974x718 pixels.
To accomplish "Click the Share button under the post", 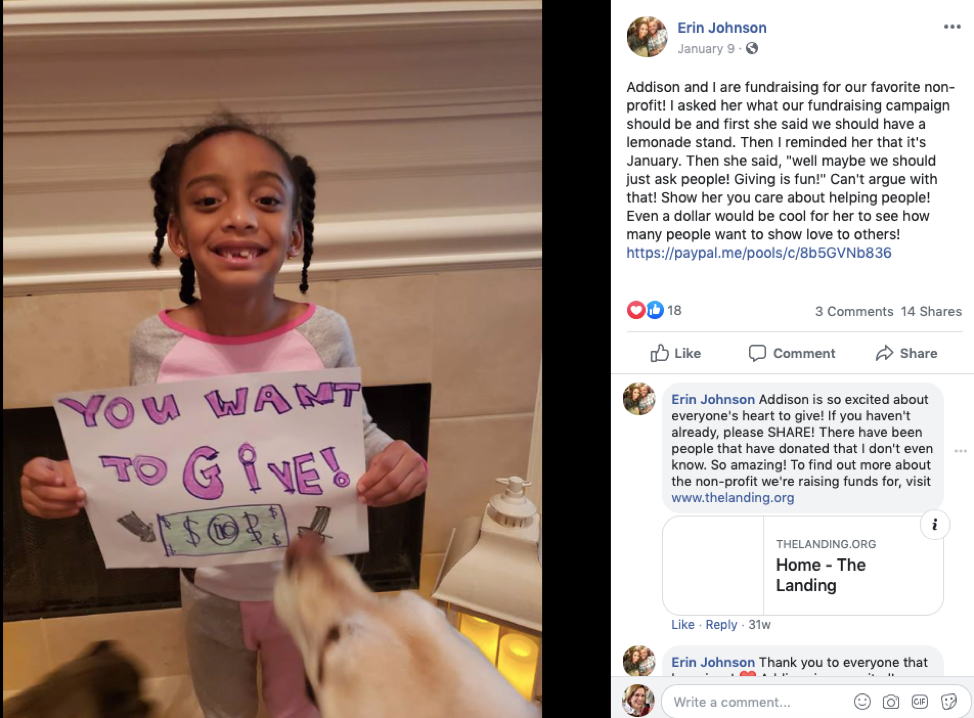I will click(x=906, y=353).
